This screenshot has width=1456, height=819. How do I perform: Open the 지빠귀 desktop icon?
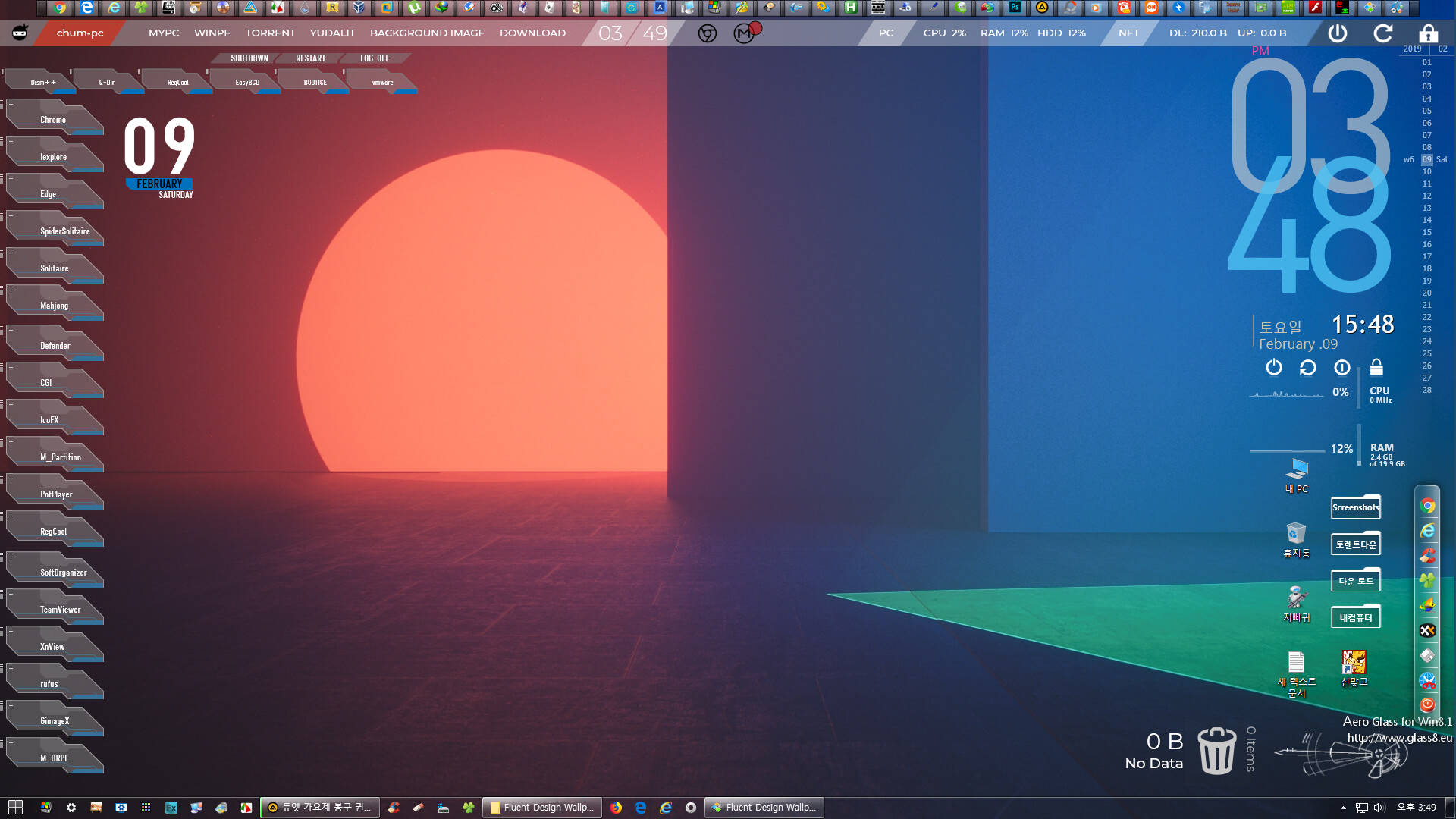pos(1297,604)
